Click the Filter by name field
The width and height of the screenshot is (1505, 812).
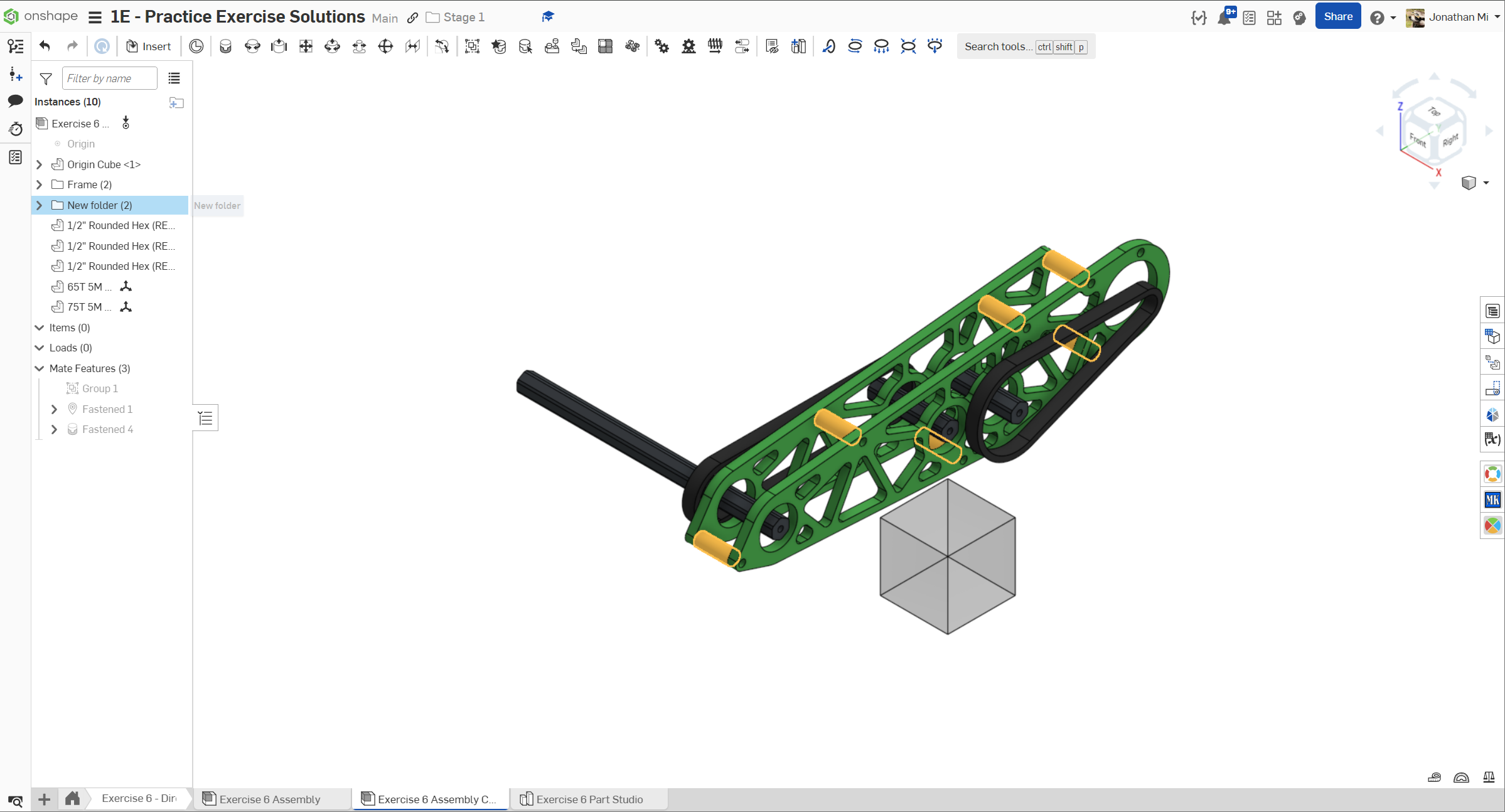point(109,78)
